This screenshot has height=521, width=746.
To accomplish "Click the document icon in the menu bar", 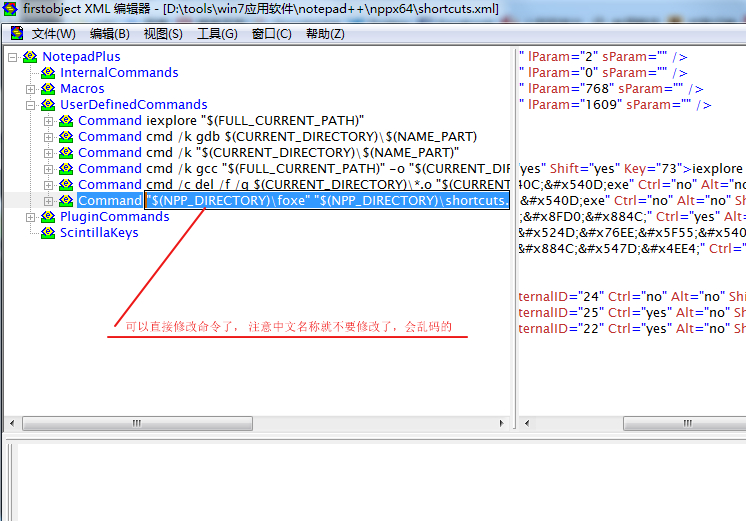I will pyautogui.click(x=17, y=33).
